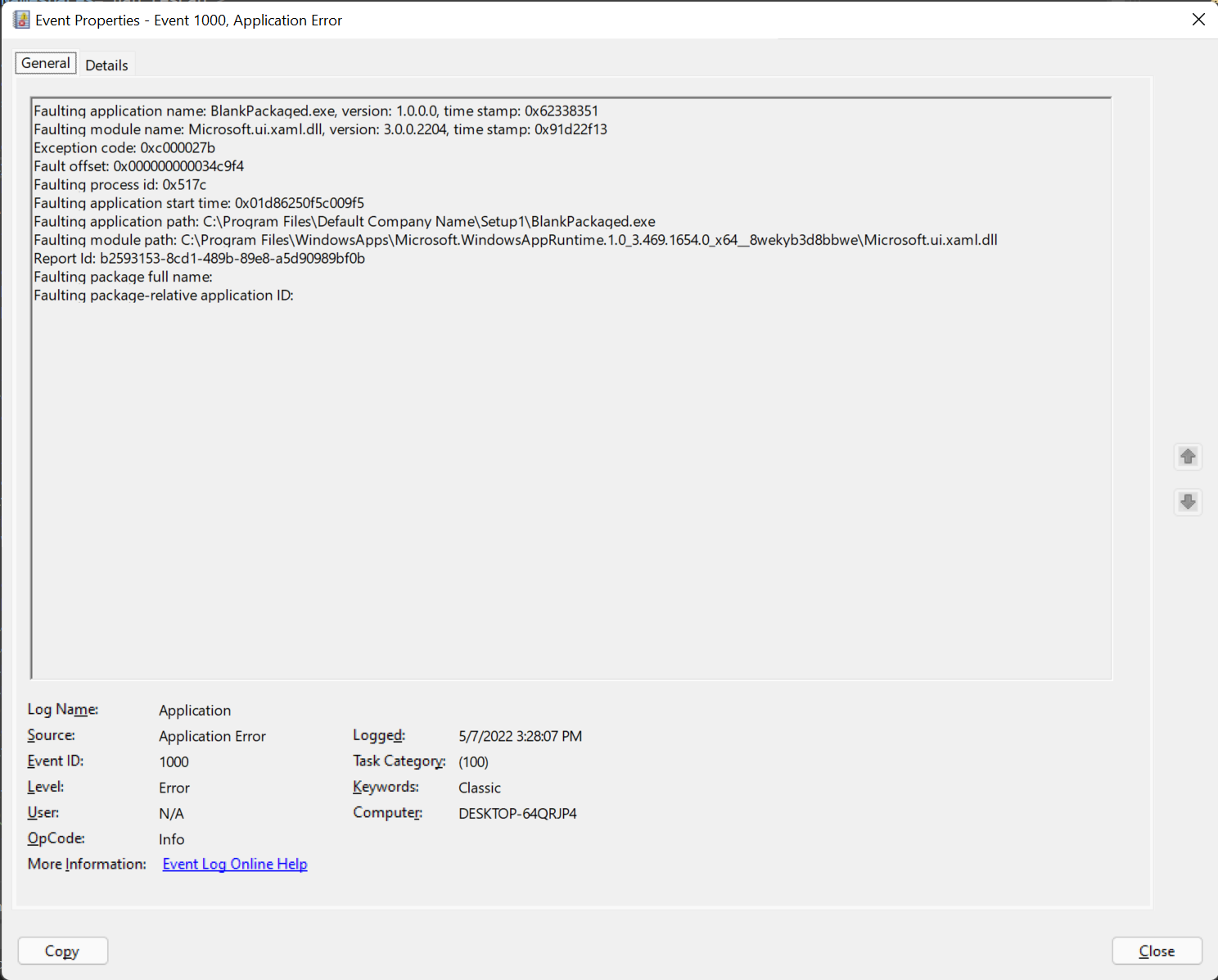
Task: Click the down arrow to view next event
Action: tap(1188, 502)
